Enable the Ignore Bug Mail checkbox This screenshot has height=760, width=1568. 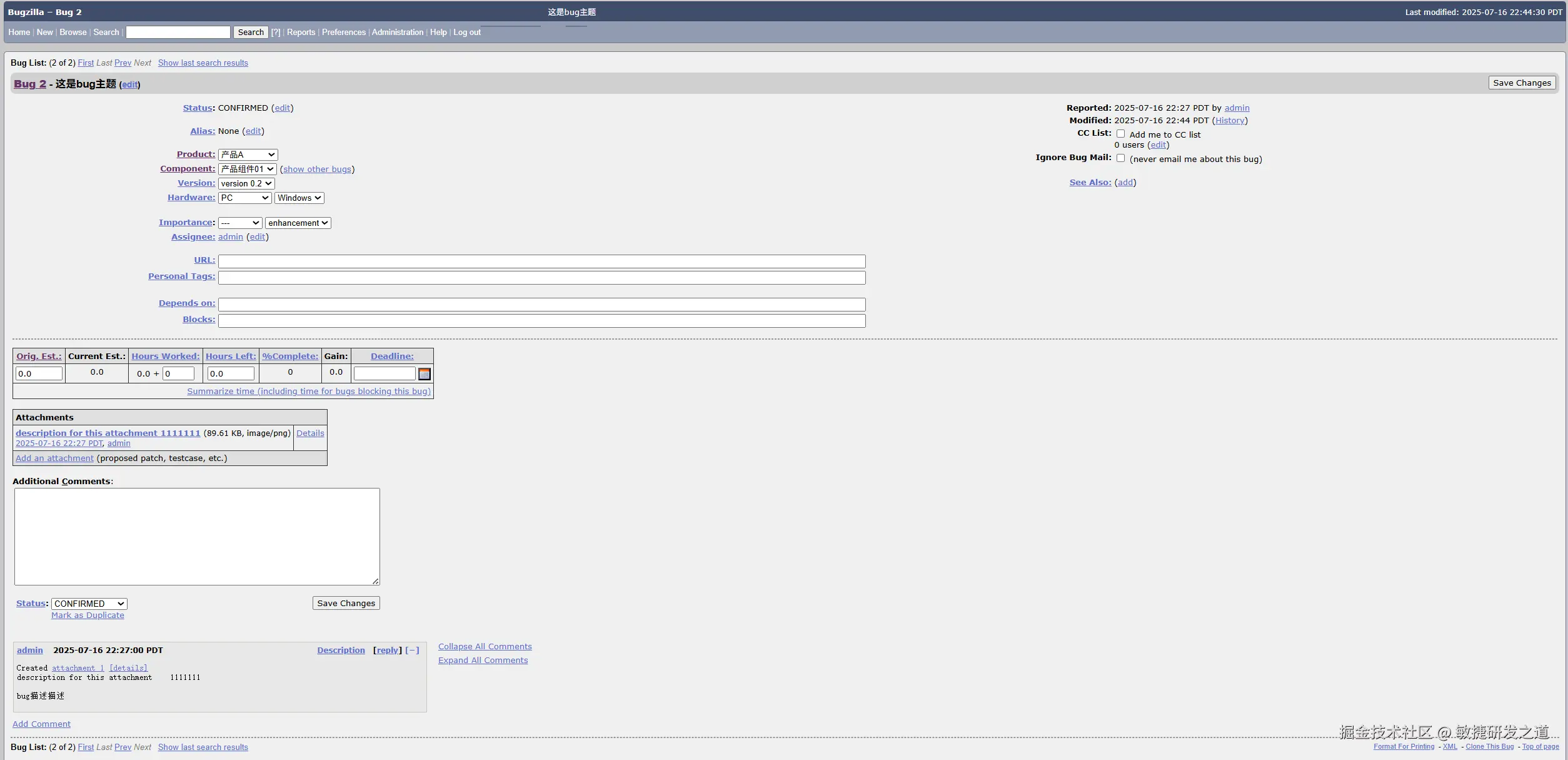pos(1120,158)
